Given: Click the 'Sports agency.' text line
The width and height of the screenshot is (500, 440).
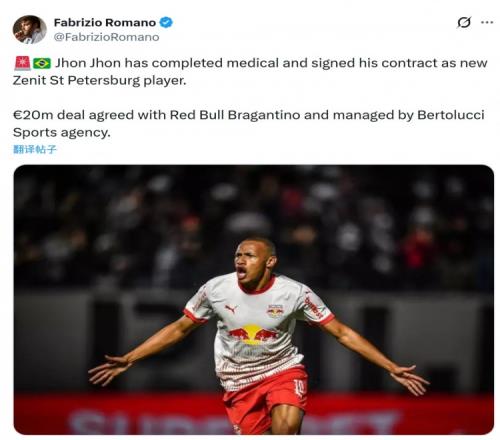Looking at the screenshot, I should tap(61, 132).
